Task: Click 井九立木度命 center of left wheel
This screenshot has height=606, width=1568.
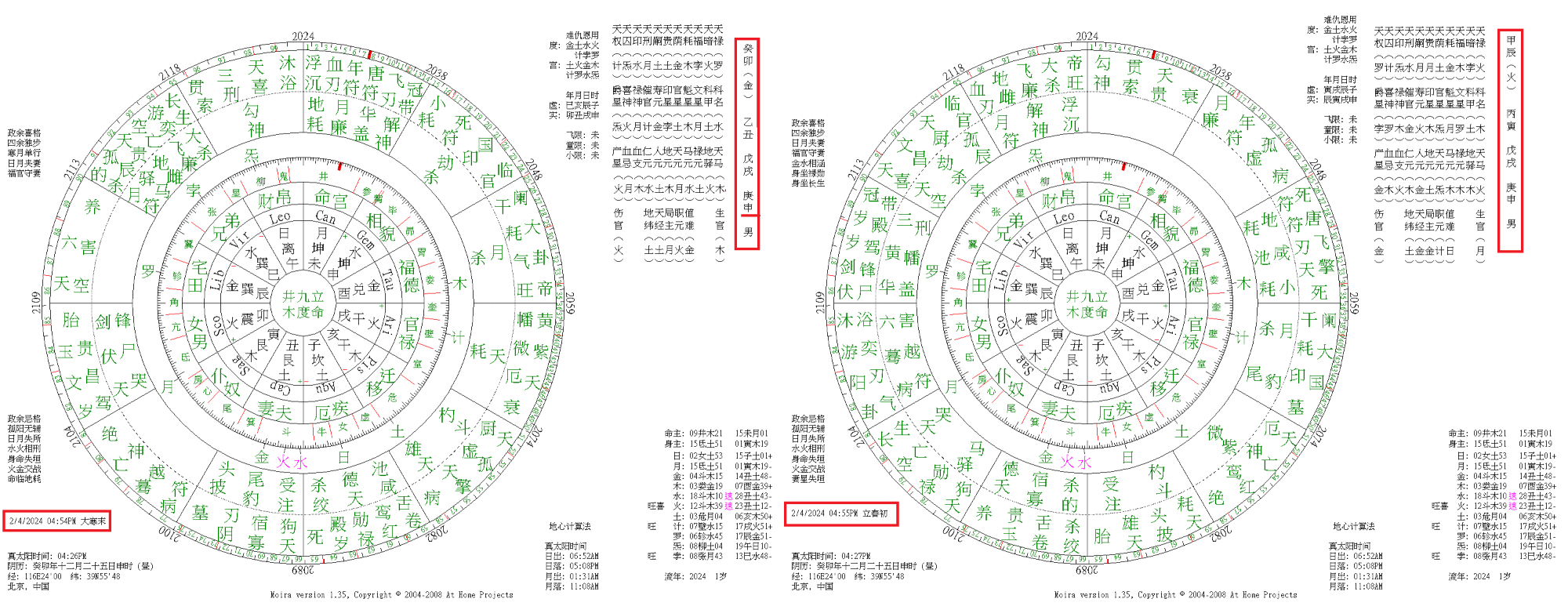Action: pyautogui.click(x=303, y=304)
